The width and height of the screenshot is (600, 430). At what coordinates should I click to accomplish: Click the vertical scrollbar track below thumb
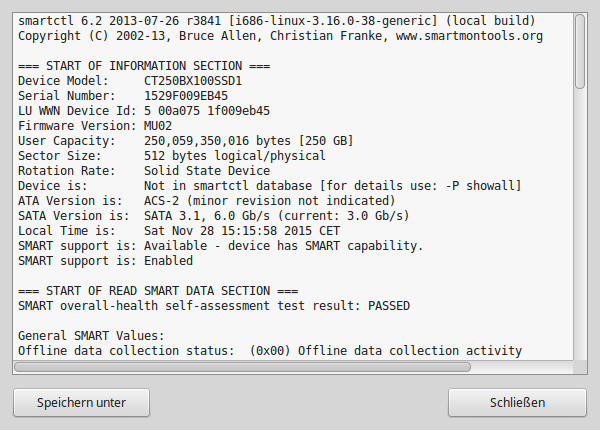(580, 224)
